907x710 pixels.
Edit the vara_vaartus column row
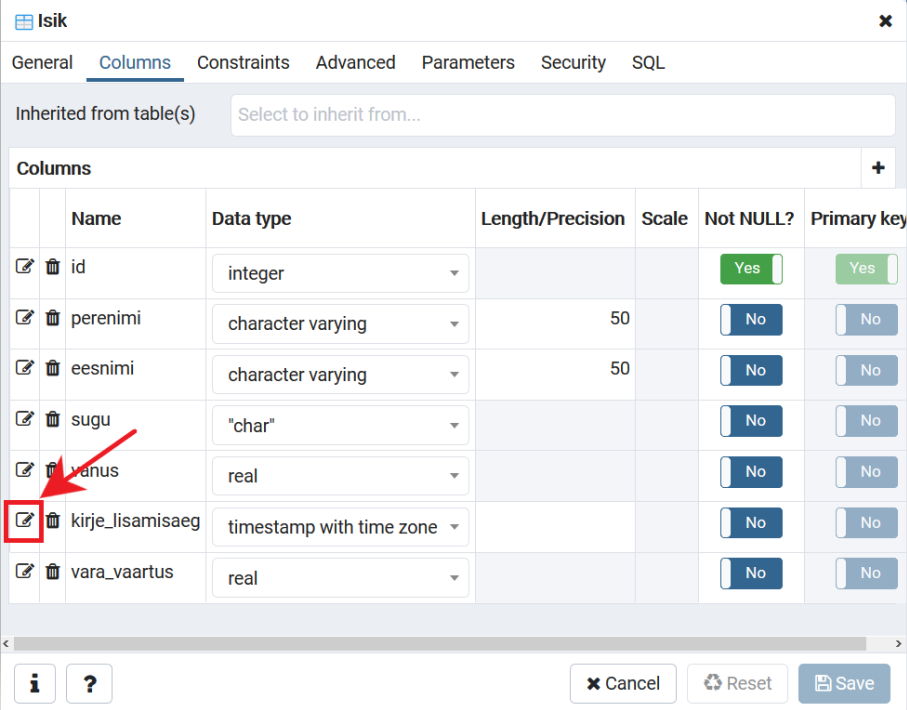click(24, 571)
